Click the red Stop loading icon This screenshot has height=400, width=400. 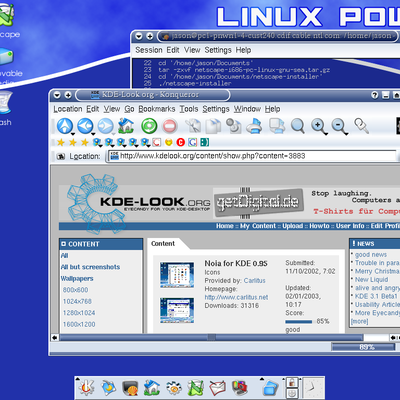170,127
